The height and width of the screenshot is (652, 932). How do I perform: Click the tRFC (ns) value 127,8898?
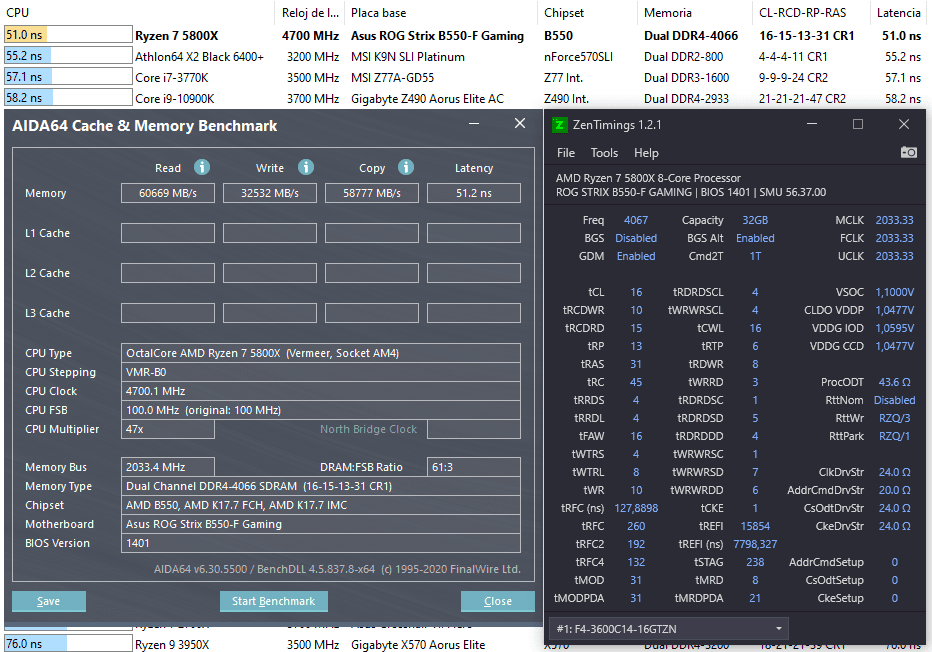pyautogui.click(x=636, y=508)
